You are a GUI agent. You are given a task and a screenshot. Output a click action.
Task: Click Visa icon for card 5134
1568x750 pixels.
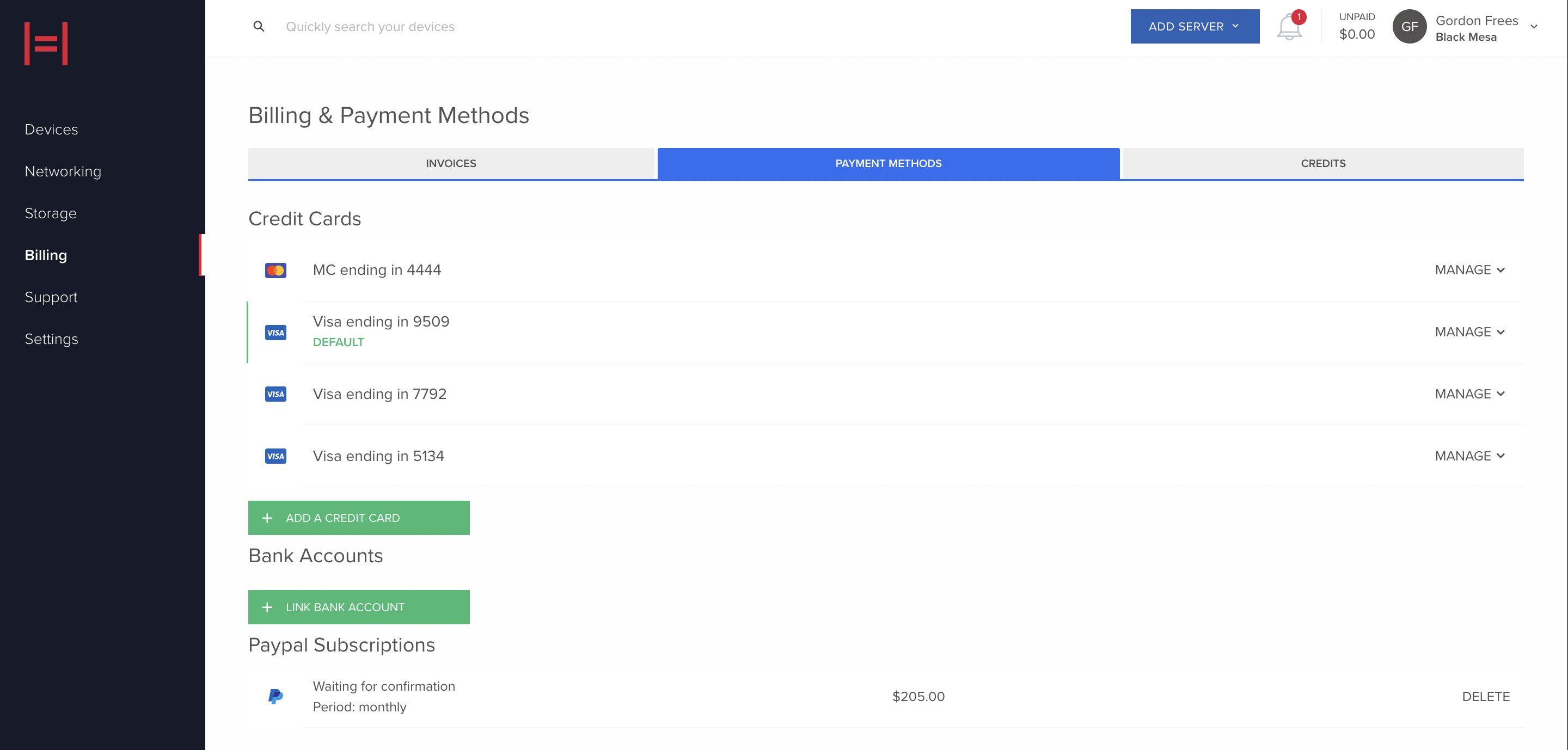click(x=275, y=456)
